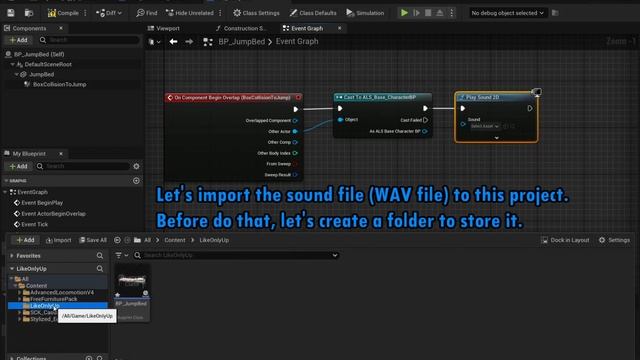Screen dimensions: 640x360
Task: Click the Find button in toolbar
Action: pyautogui.click(x=147, y=13)
